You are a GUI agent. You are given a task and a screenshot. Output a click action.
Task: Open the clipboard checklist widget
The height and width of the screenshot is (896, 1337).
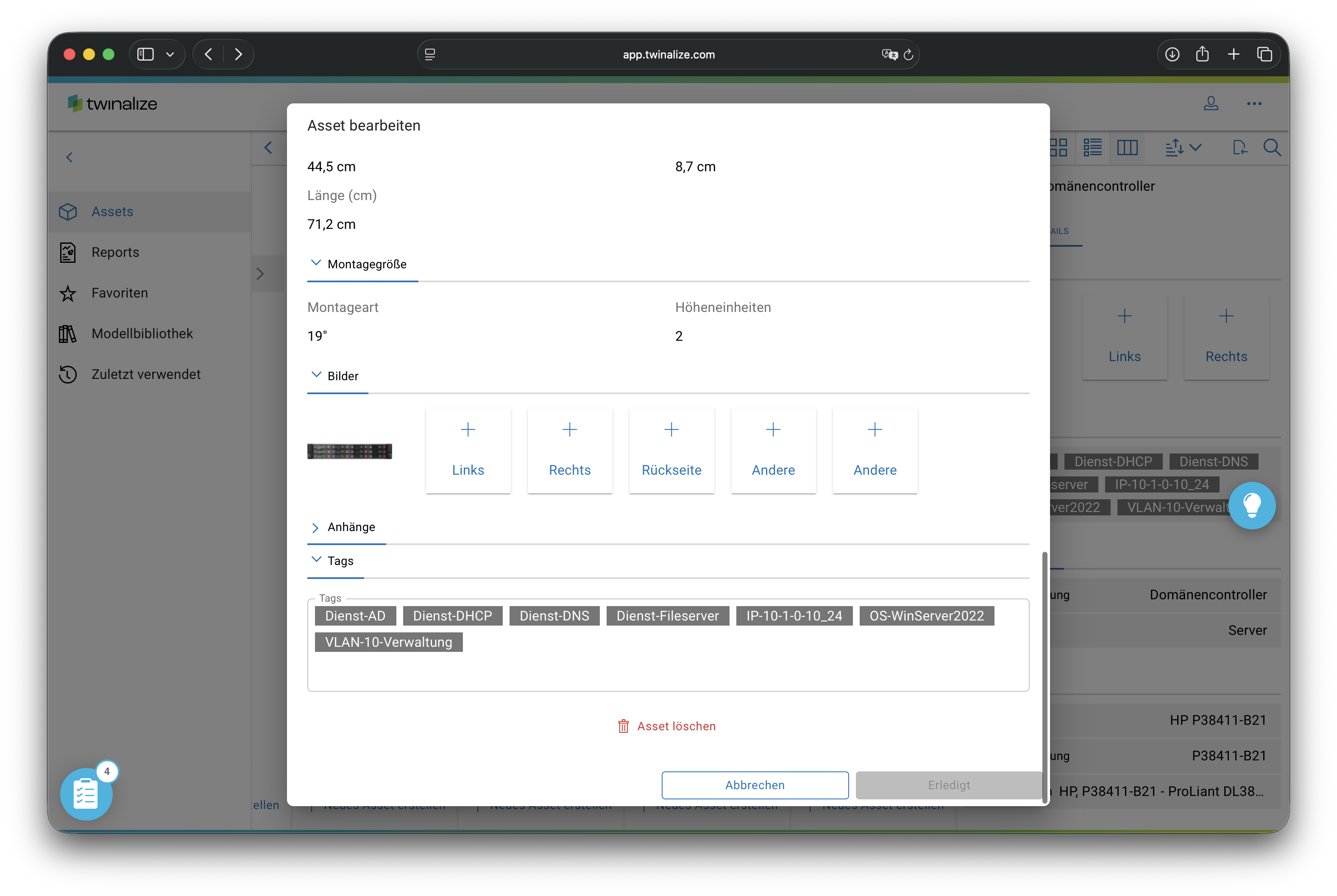click(86, 794)
